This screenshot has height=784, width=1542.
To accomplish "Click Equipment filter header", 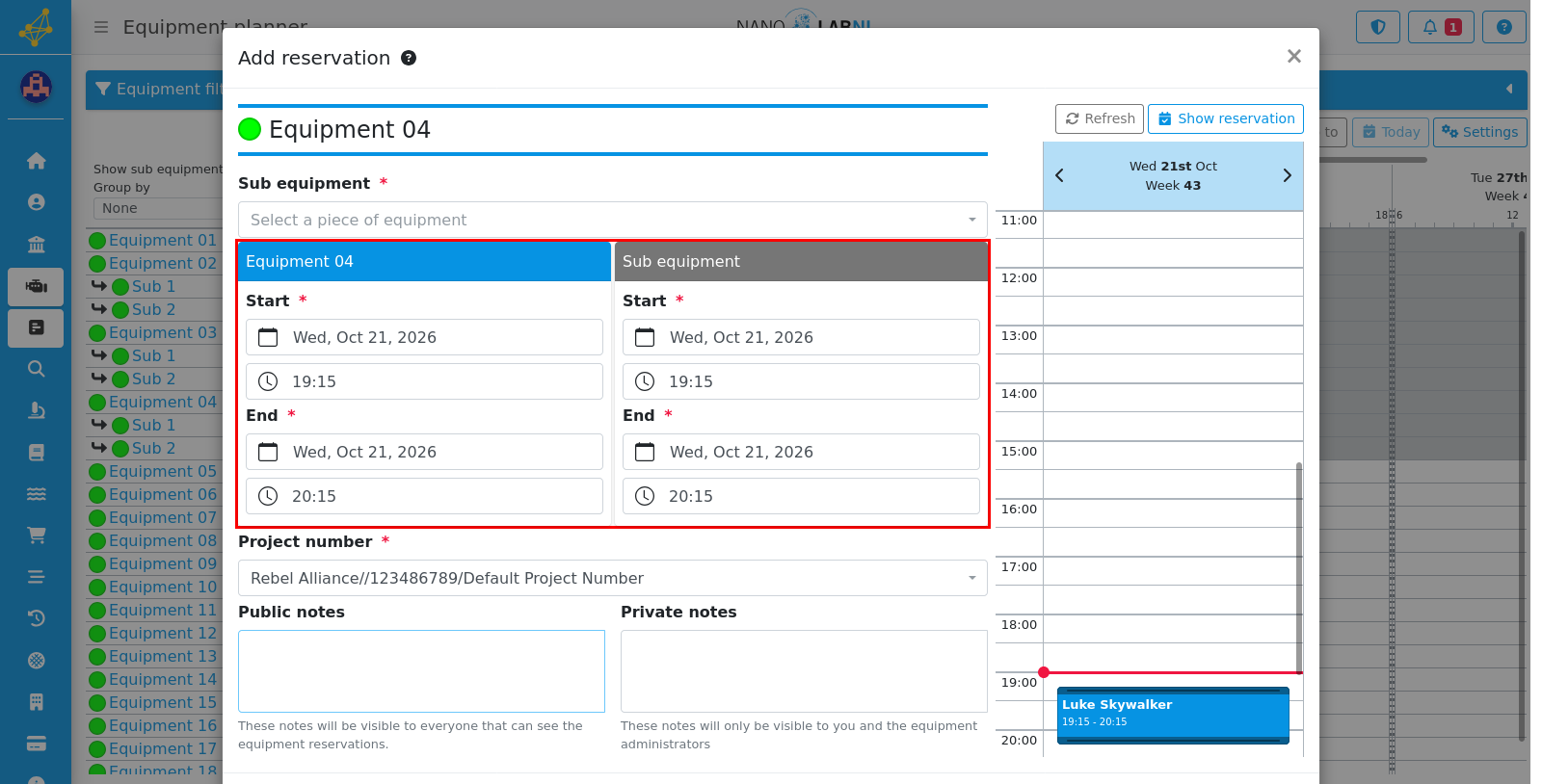I will pos(159,89).
